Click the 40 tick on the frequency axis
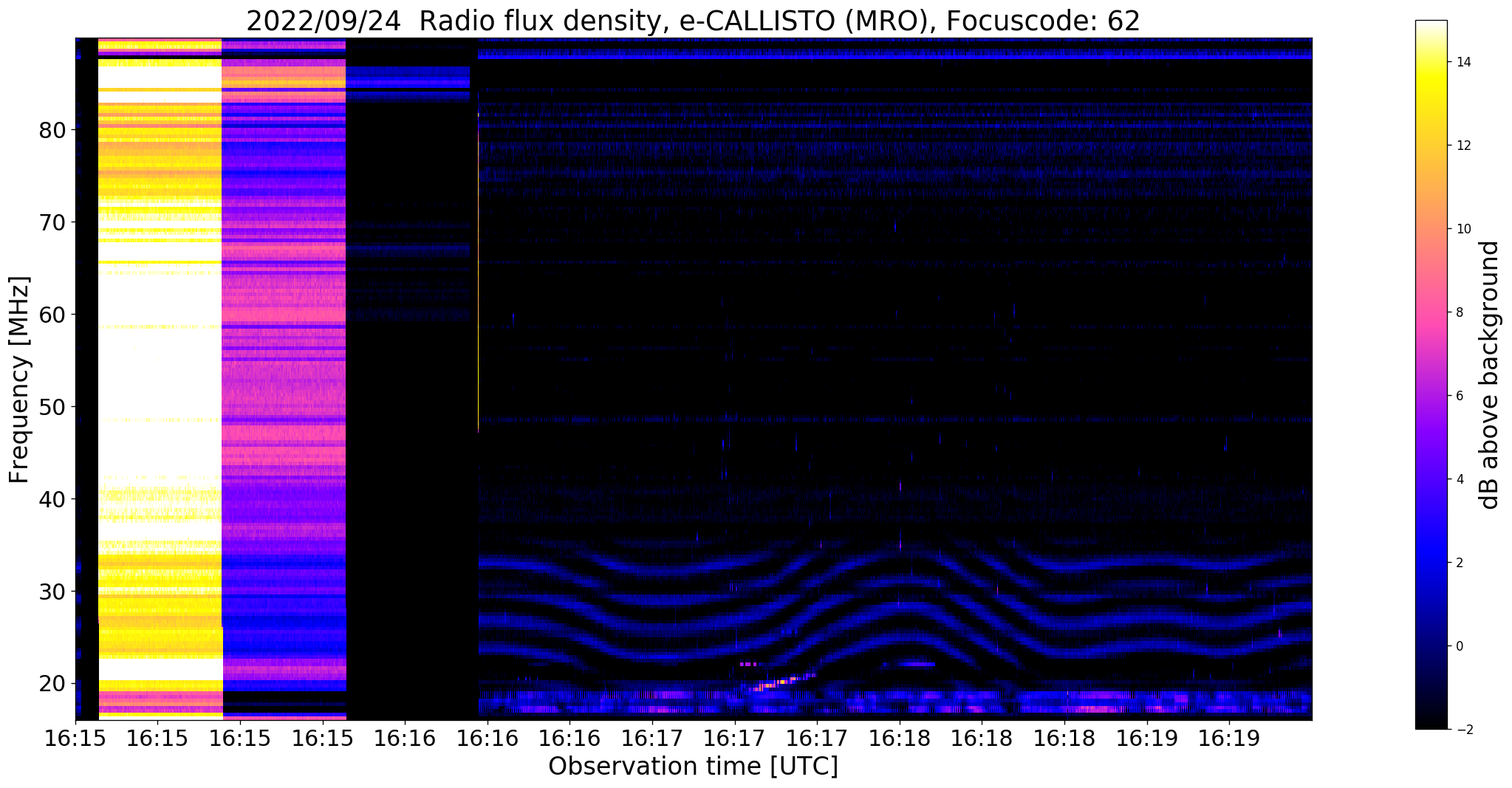This screenshot has height=788, width=1512. click(52, 499)
